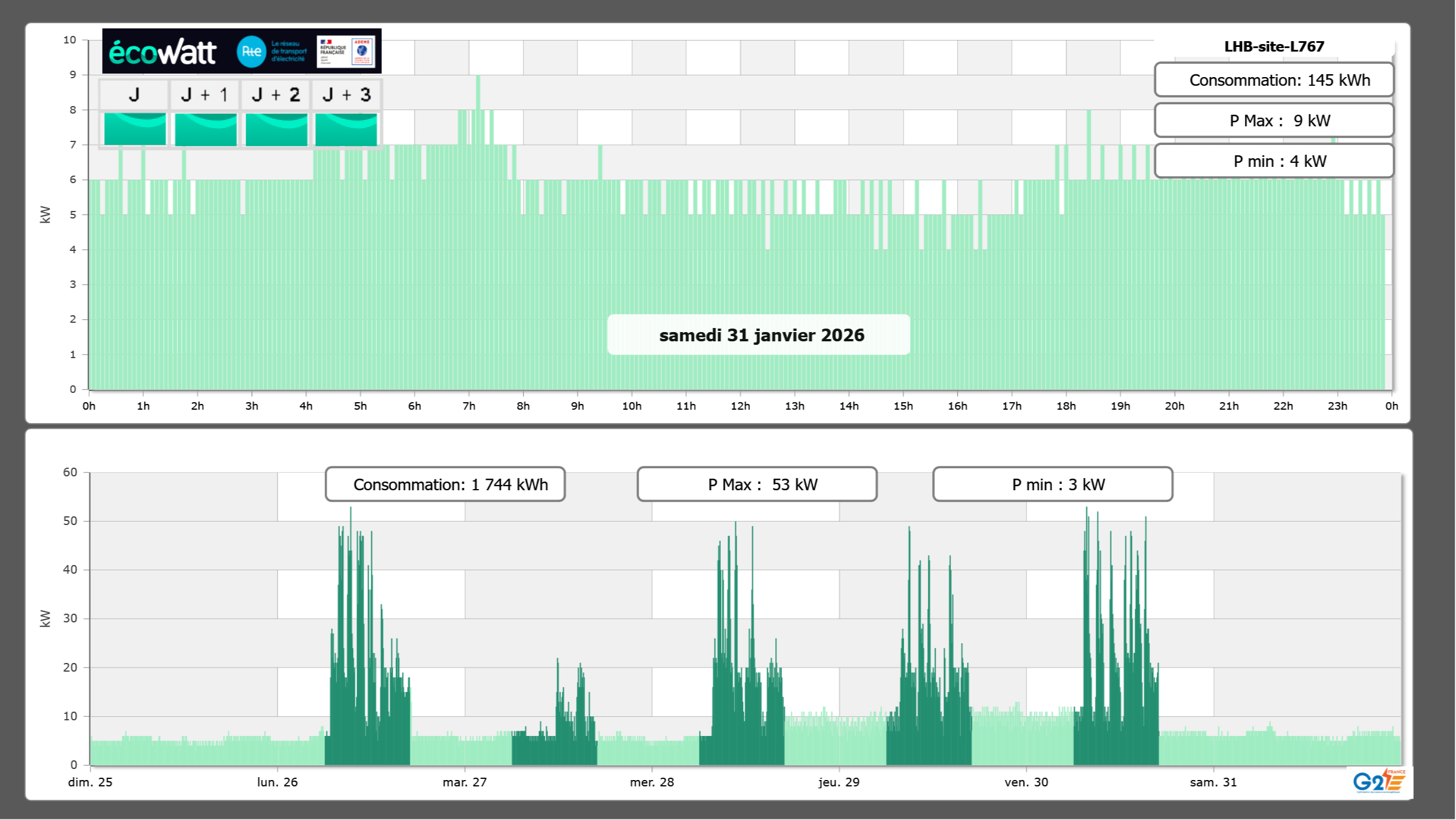Click the green signal tile under J + 3
This screenshot has width=1456, height=820.
346,129
